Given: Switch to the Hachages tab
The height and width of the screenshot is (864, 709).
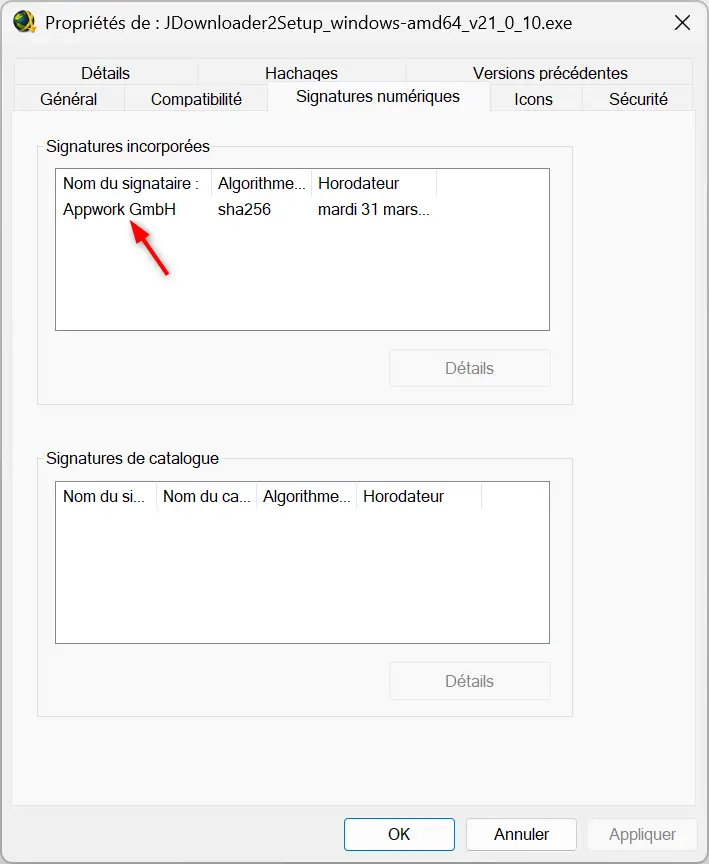Looking at the screenshot, I should 301,73.
